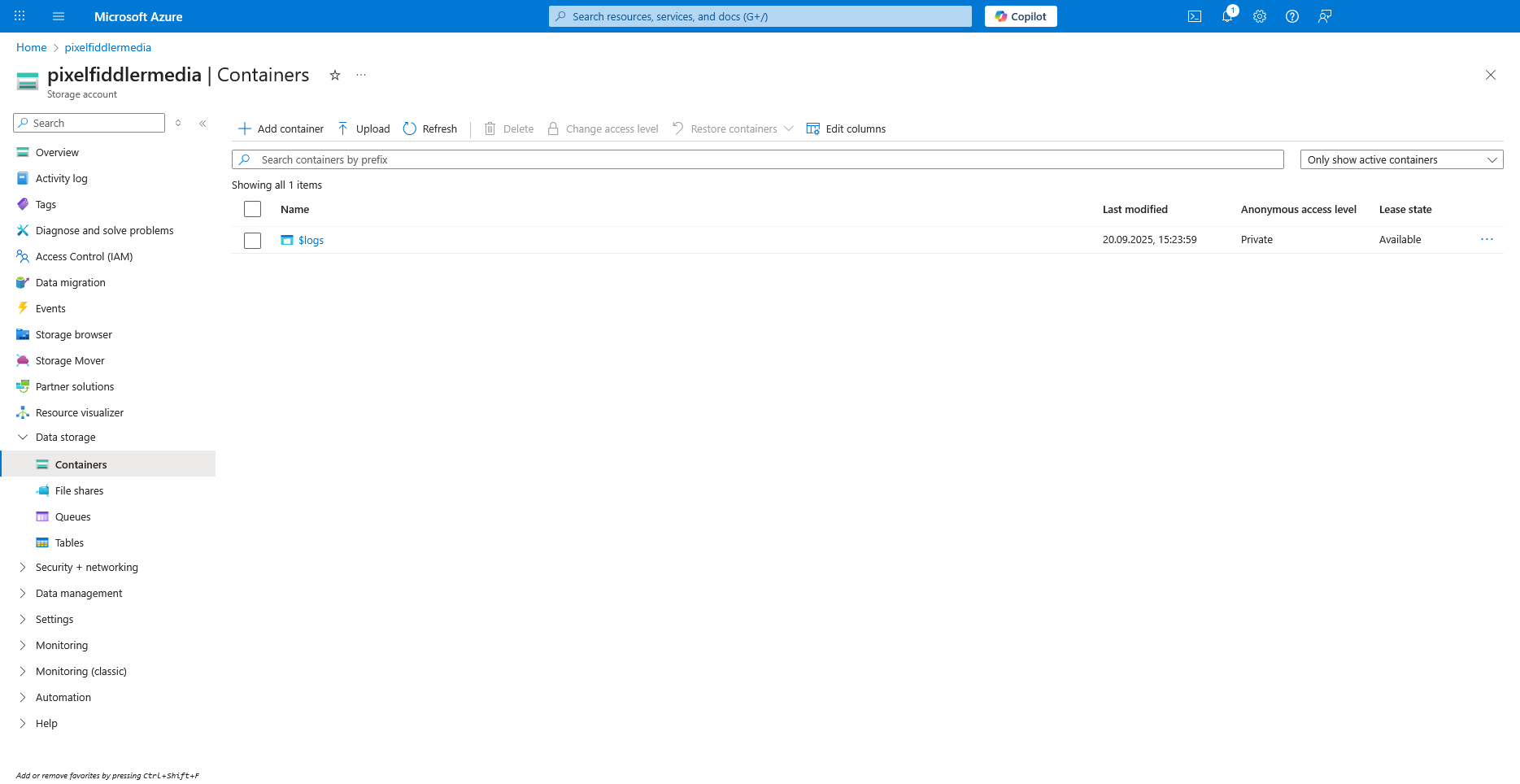Open the notifications bell
1520x784 pixels.
[x=1227, y=16]
